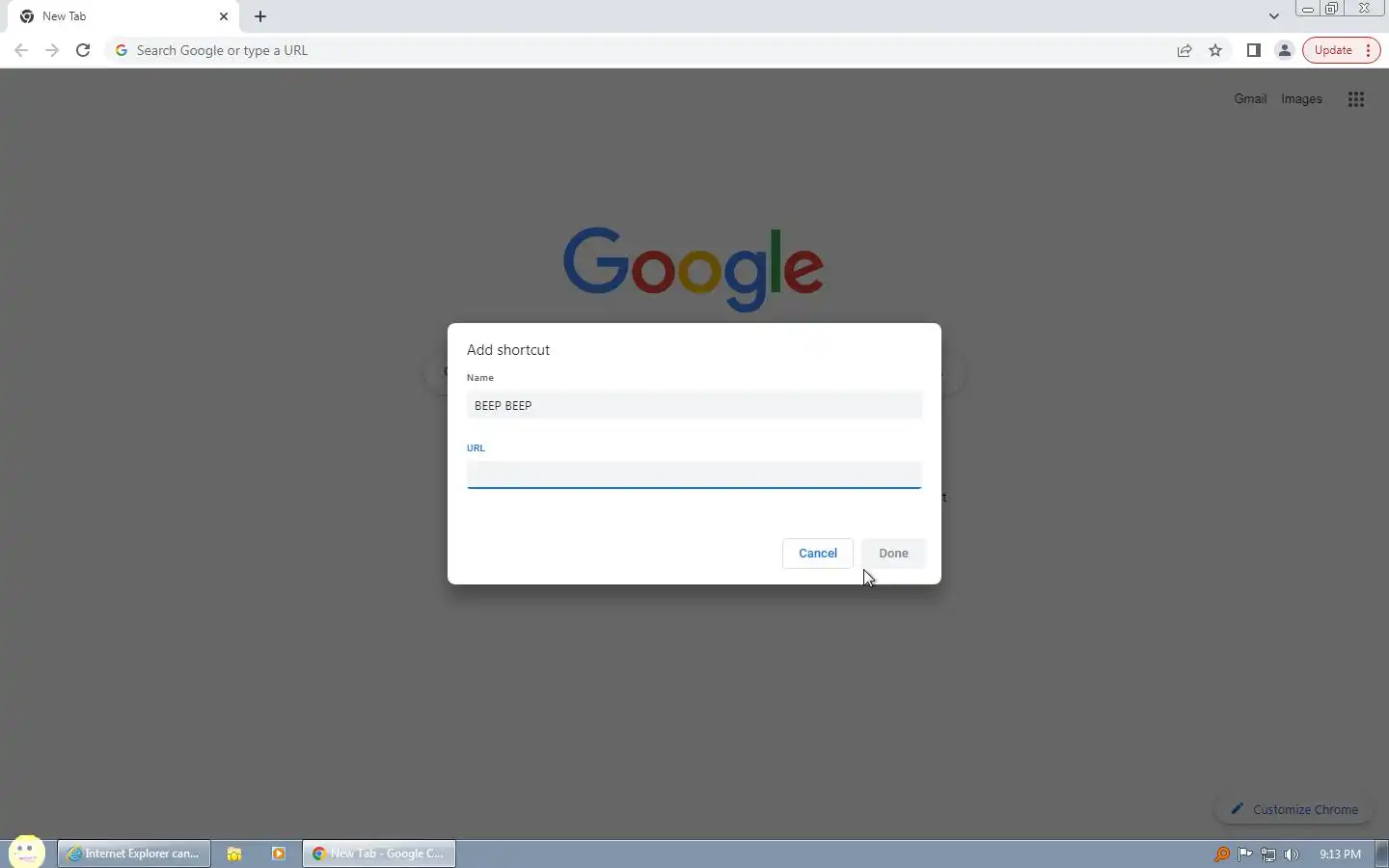This screenshot has width=1389, height=868.
Task: Select the New Tab - Google Chrome taskbar button
Action: point(379,854)
